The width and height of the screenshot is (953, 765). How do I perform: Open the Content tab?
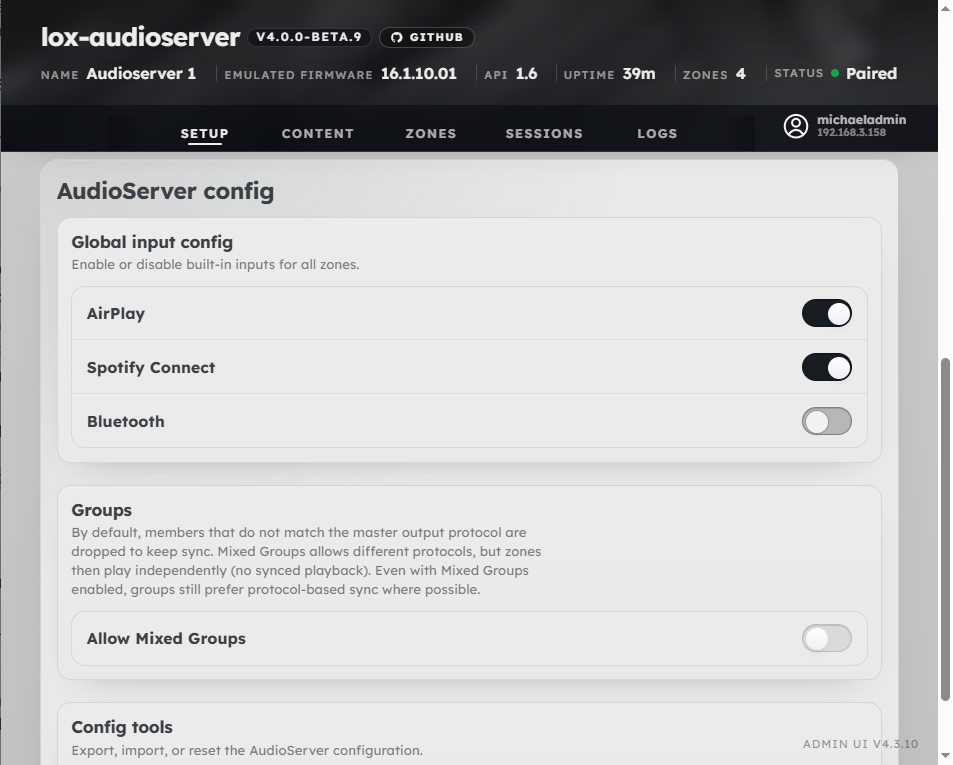(x=317, y=133)
